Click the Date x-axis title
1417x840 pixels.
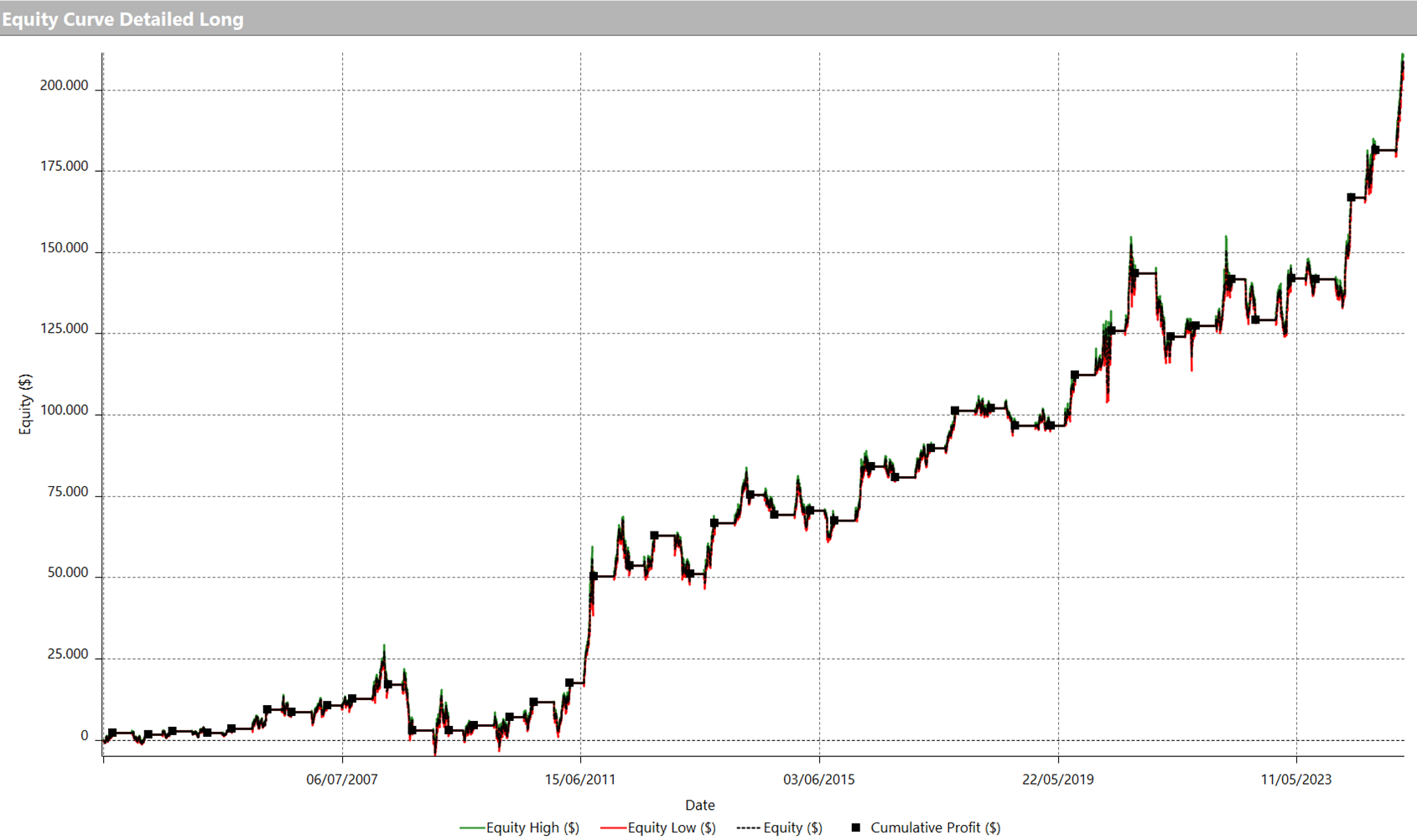(699, 805)
